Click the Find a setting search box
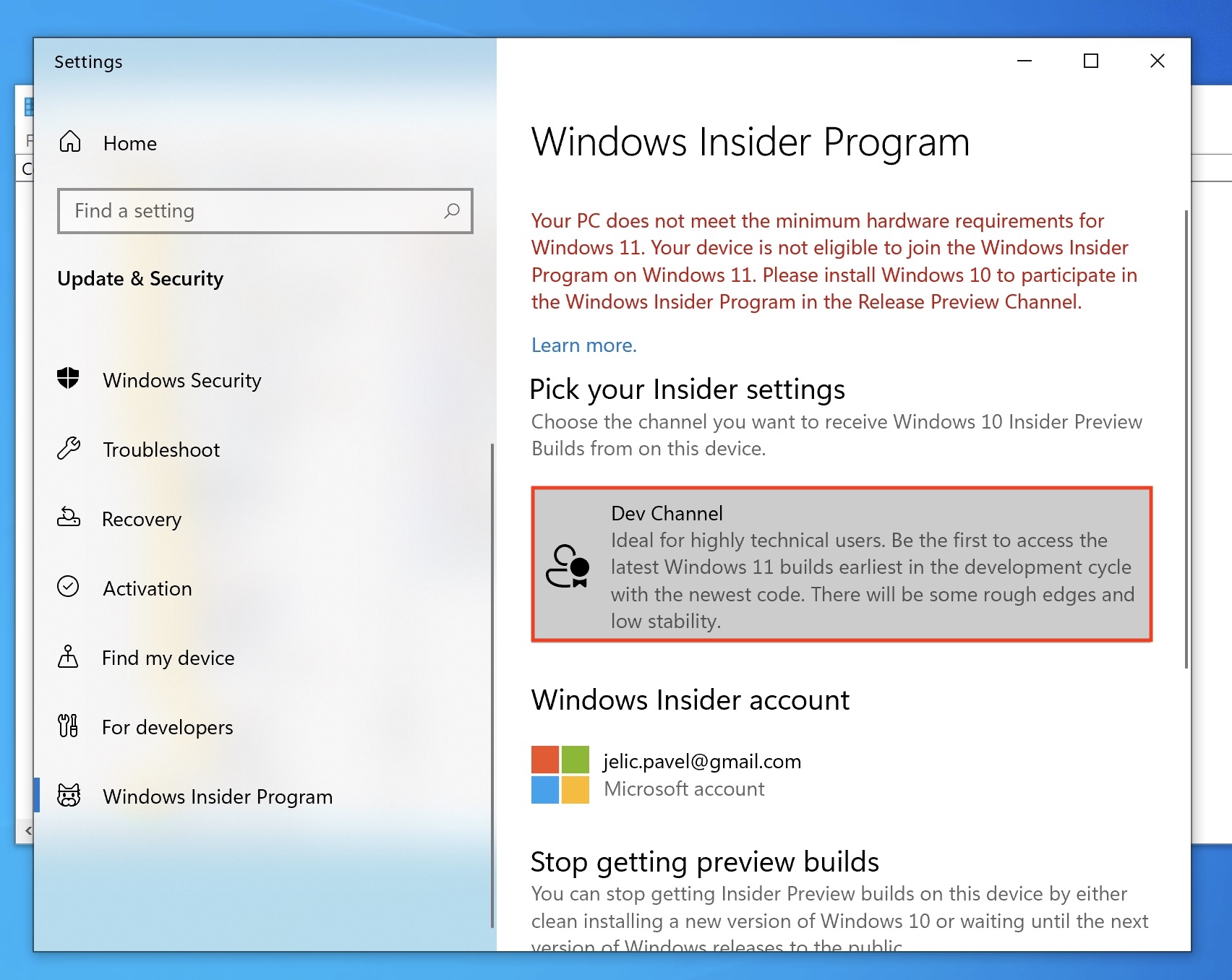The height and width of the screenshot is (980, 1232). pos(265,211)
